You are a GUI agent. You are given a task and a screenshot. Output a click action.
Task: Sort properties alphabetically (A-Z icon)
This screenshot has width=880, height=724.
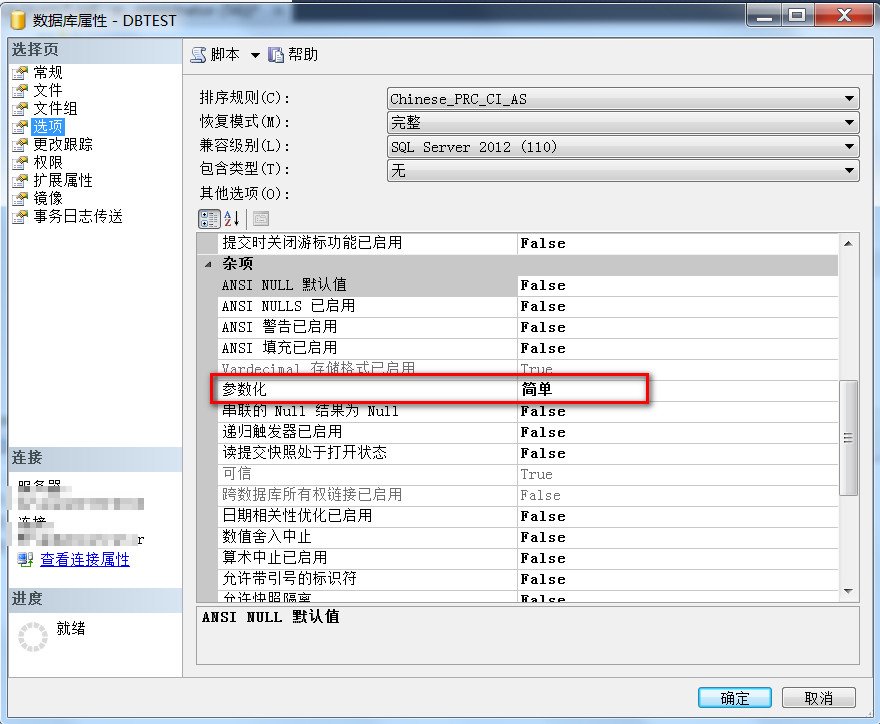point(232,218)
